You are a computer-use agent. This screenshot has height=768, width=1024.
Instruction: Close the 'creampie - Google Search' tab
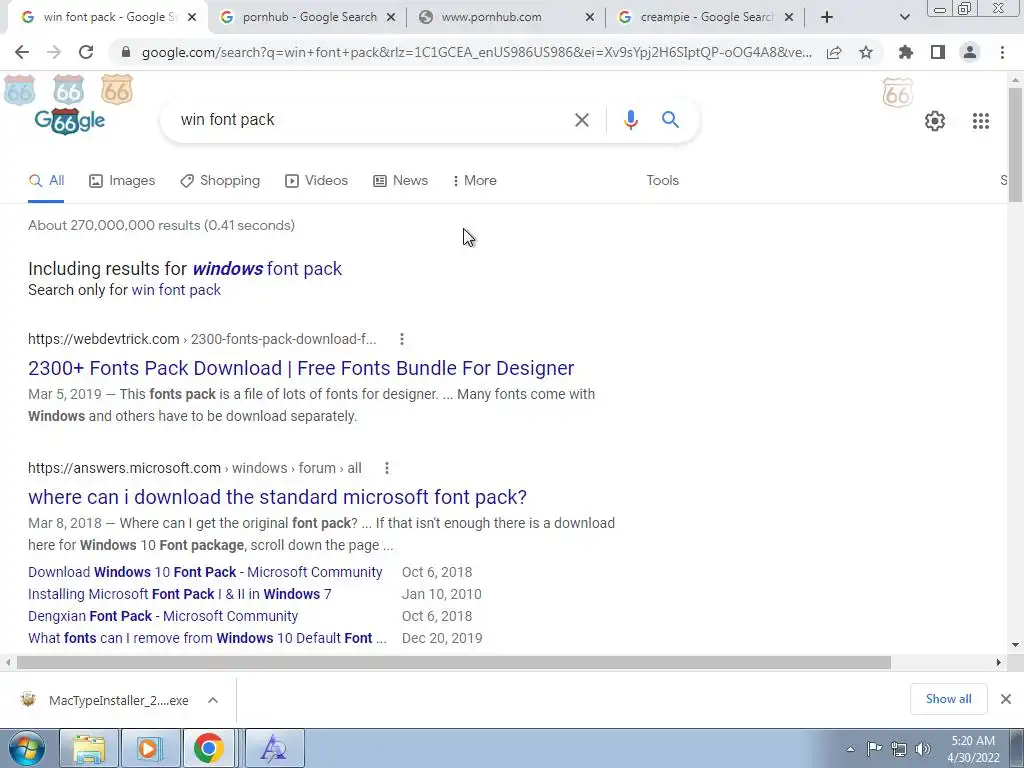[789, 17]
